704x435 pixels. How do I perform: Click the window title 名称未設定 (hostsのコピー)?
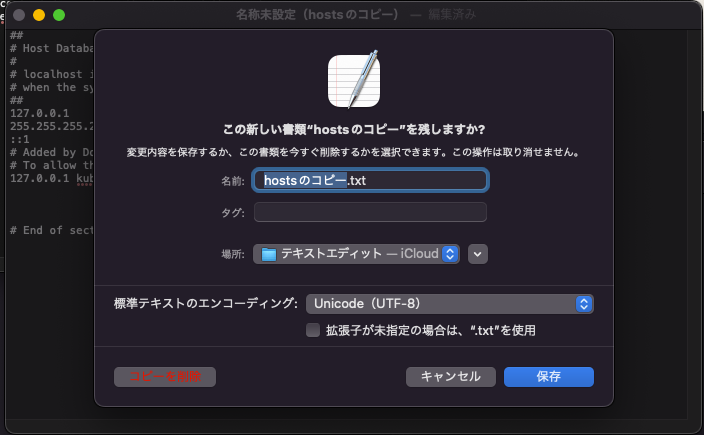(x=317, y=15)
